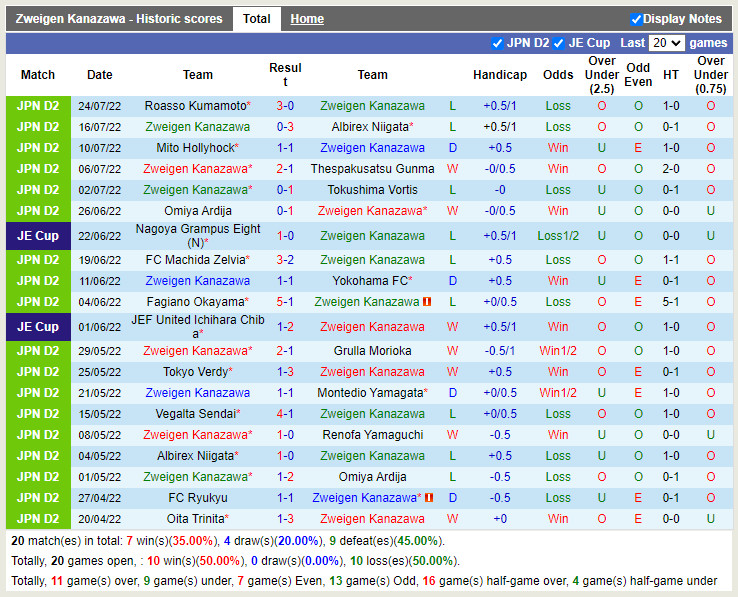Open the Yokohama FC team link
738x597 pixels.
coord(370,281)
